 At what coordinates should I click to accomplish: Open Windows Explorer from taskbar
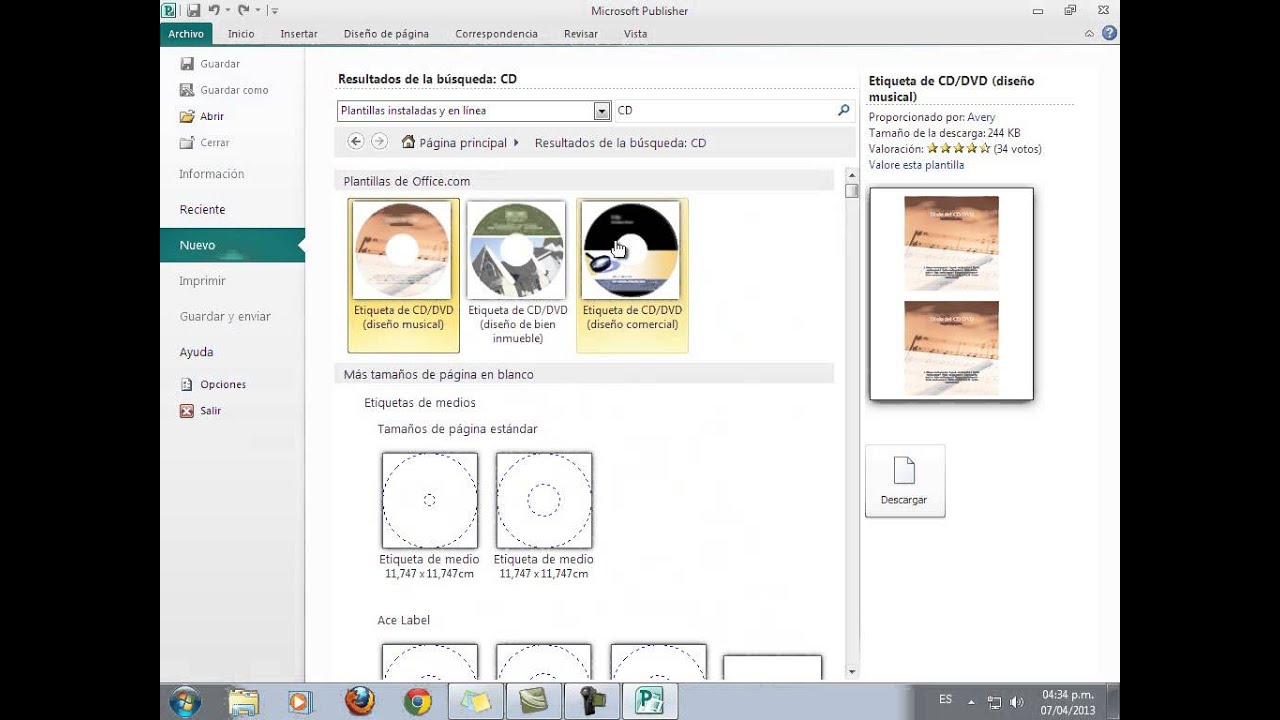click(x=243, y=702)
